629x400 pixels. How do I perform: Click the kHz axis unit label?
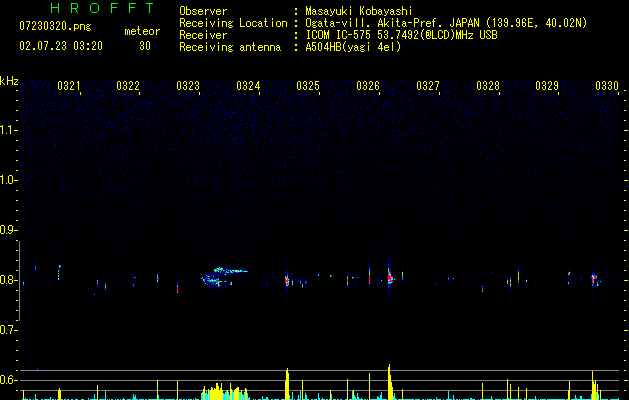(x=9, y=81)
